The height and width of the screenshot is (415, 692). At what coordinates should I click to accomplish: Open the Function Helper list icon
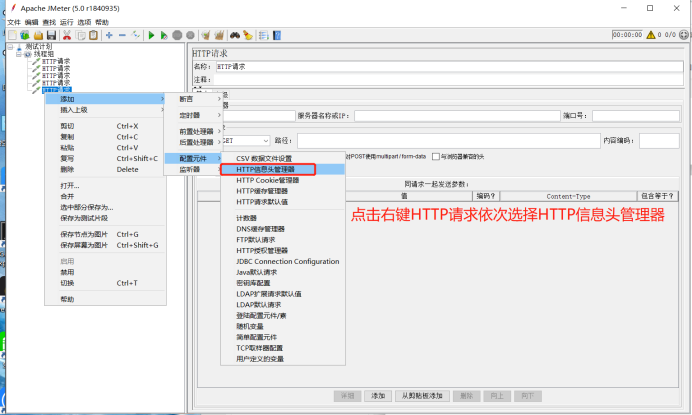263,35
